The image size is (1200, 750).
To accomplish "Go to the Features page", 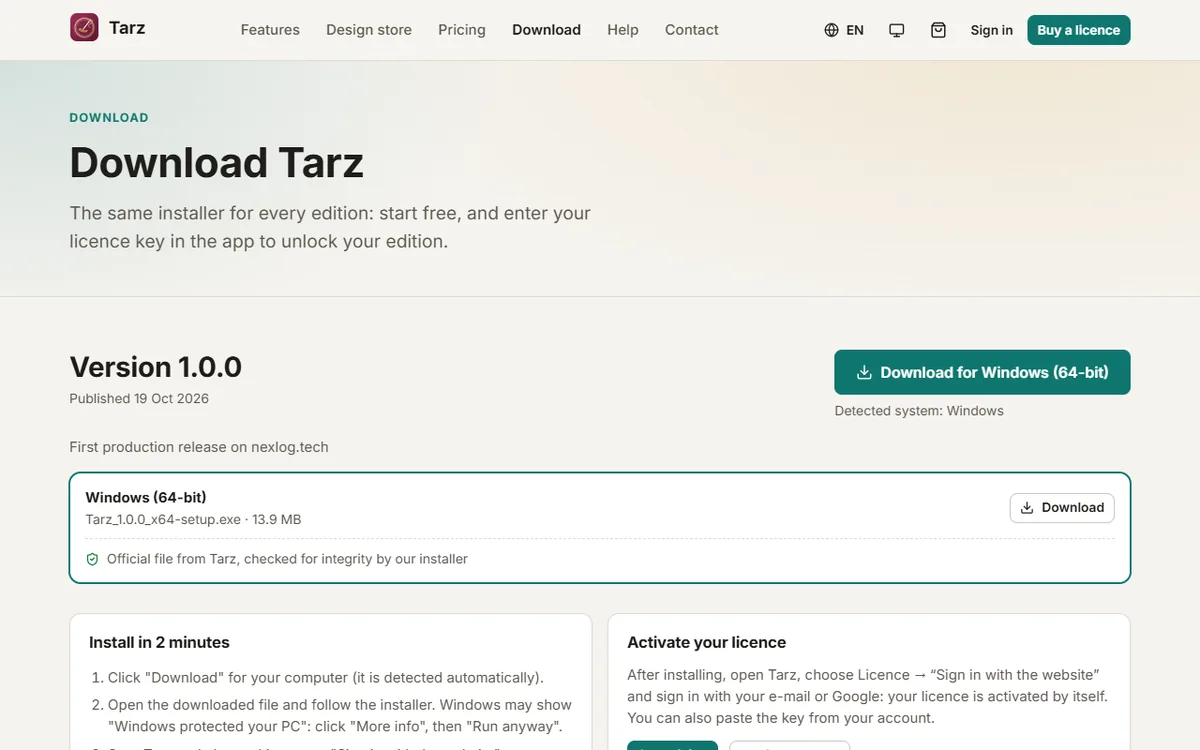I will (270, 30).
